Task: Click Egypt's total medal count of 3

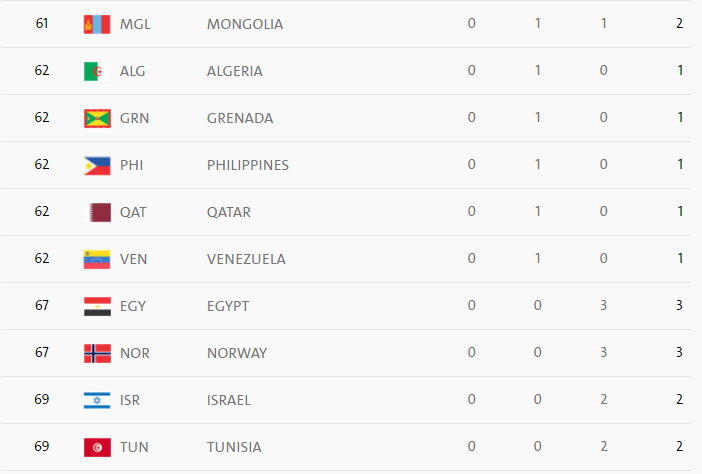Action: [x=679, y=306]
